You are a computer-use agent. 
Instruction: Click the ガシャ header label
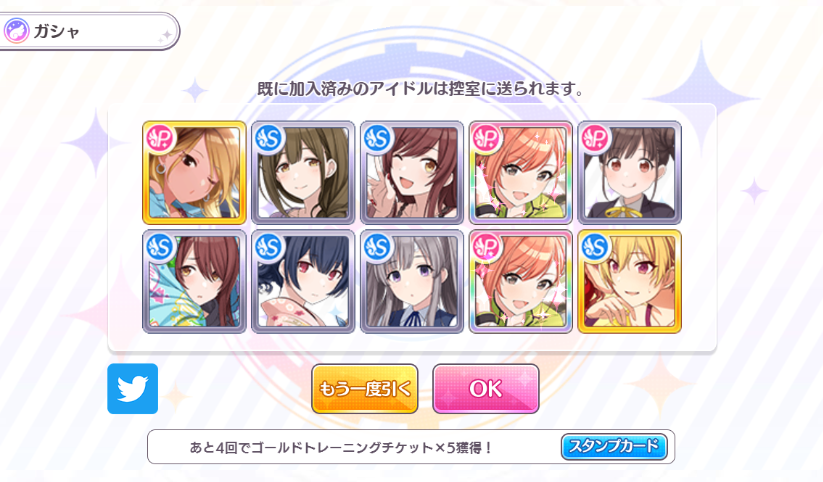[x=56, y=32]
